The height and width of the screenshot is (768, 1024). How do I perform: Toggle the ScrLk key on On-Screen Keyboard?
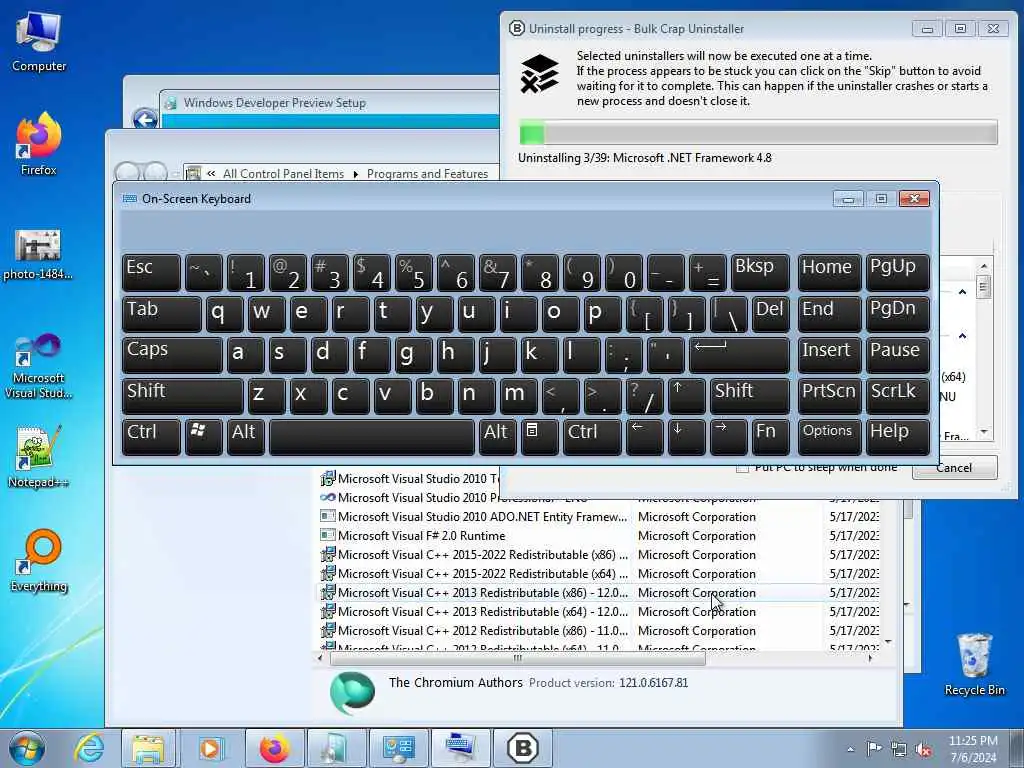pos(897,396)
